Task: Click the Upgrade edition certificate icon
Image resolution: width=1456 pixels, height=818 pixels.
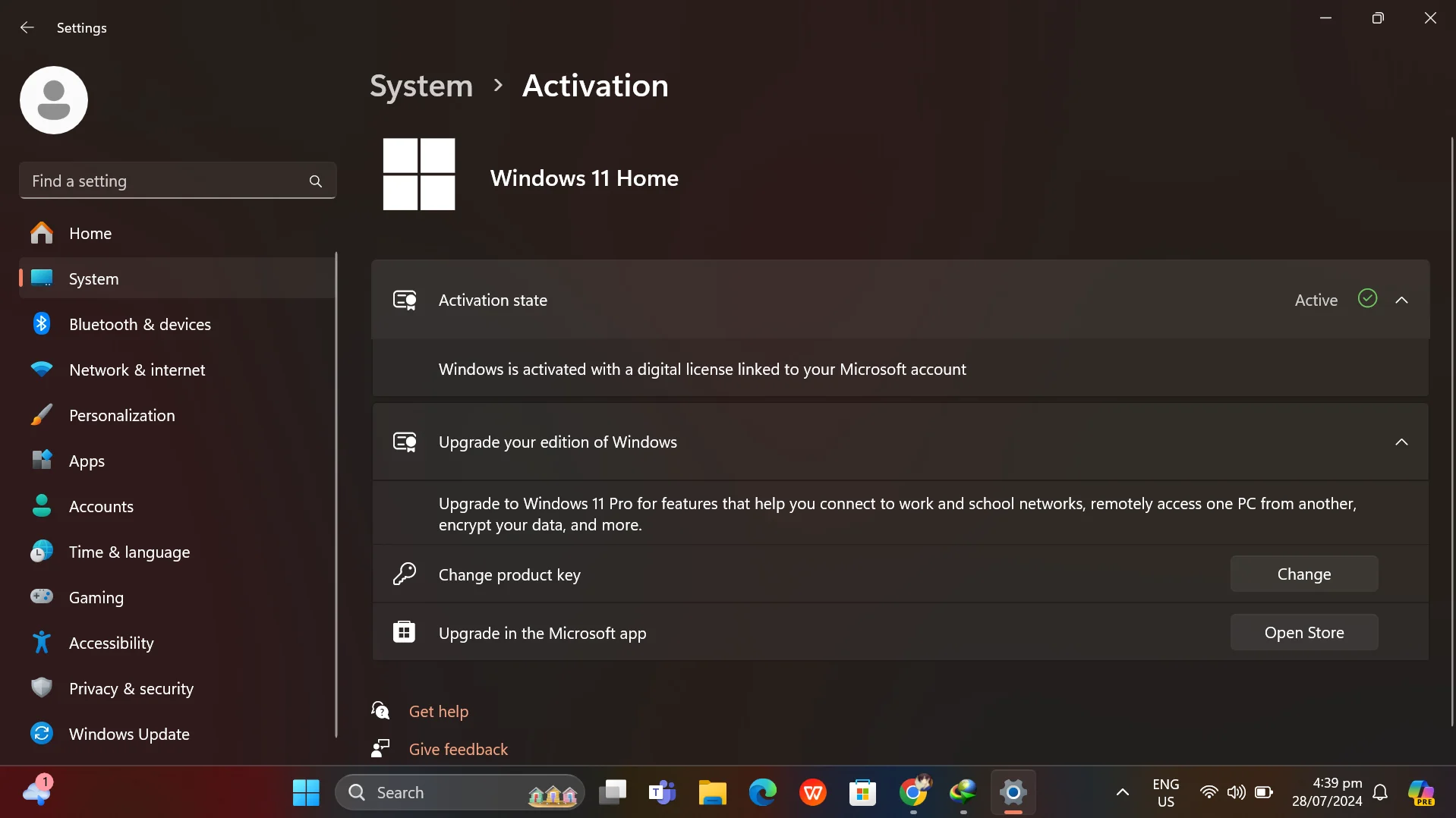Action: tap(405, 442)
